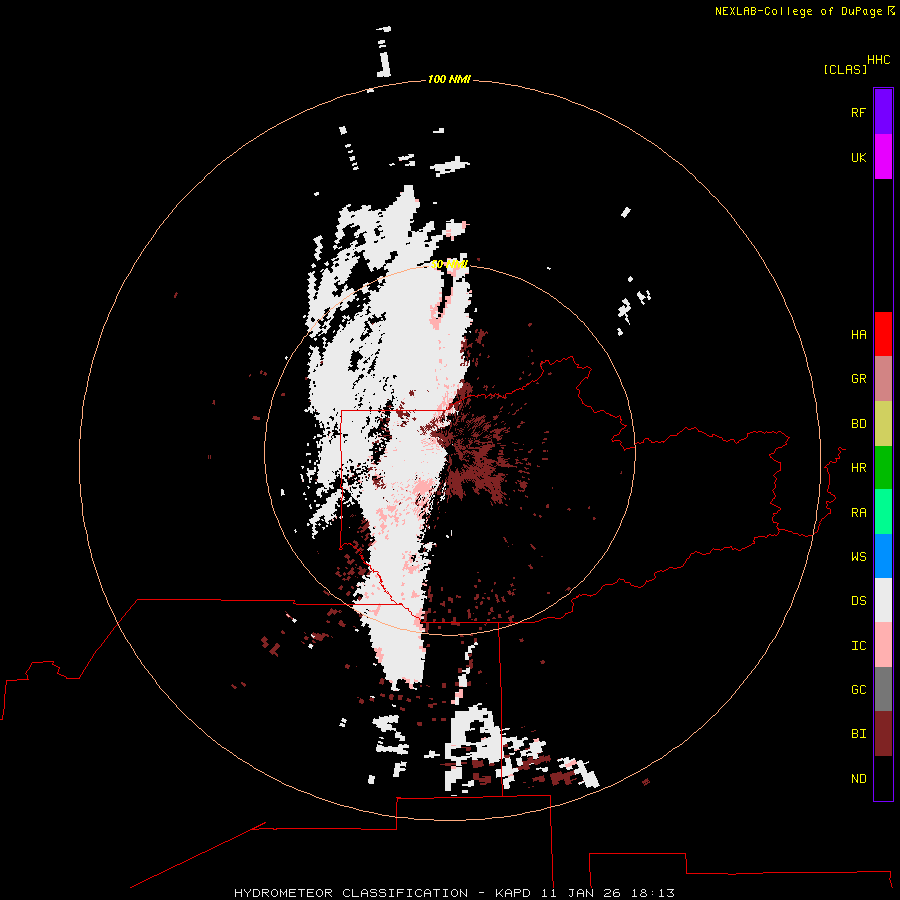This screenshot has height=900, width=900.
Task: Click the GC gray legend swatch
Action: [x=883, y=689]
